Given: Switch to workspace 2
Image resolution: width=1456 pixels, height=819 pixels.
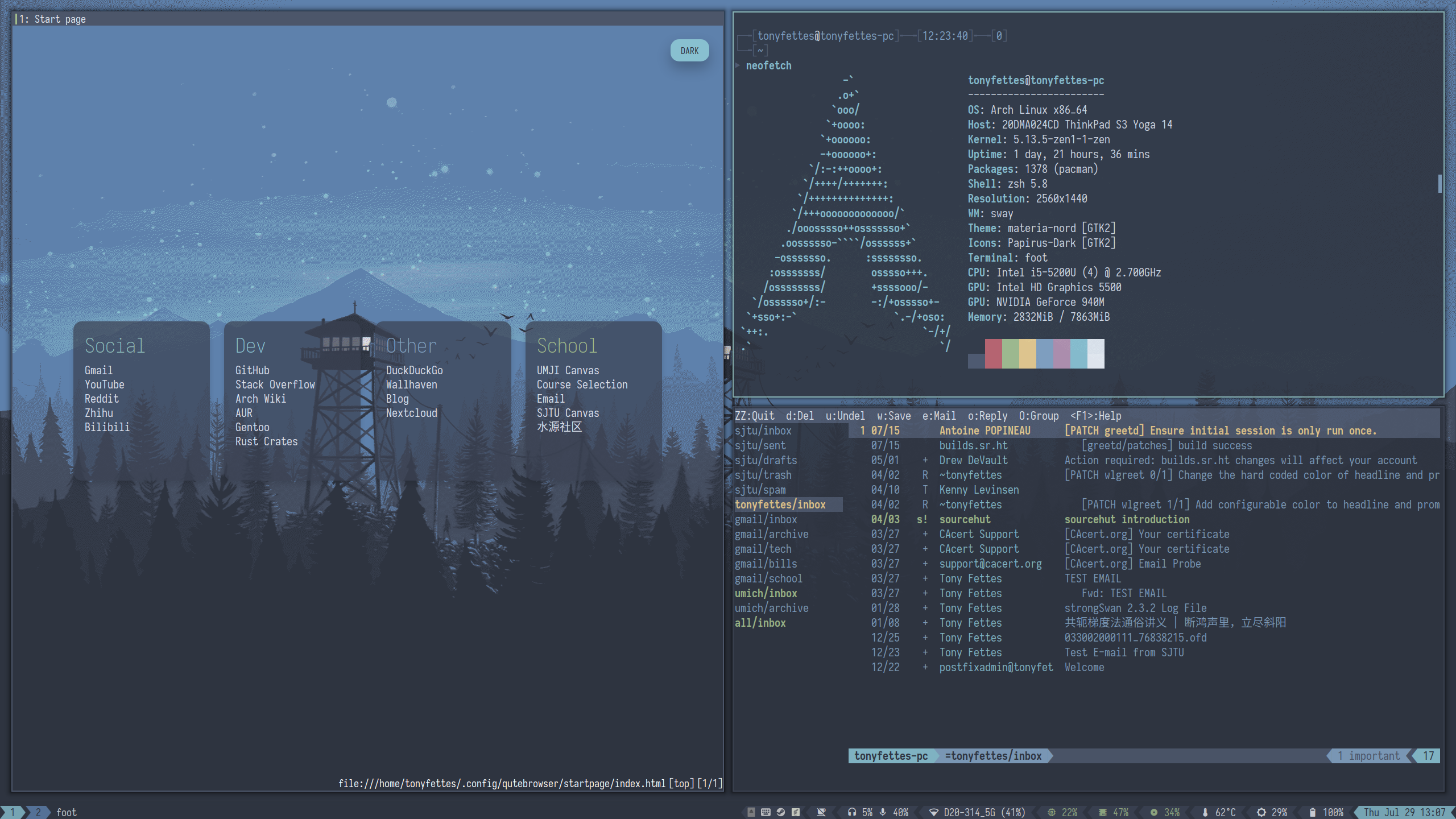Looking at the screenshot, I should pos(38,812).
